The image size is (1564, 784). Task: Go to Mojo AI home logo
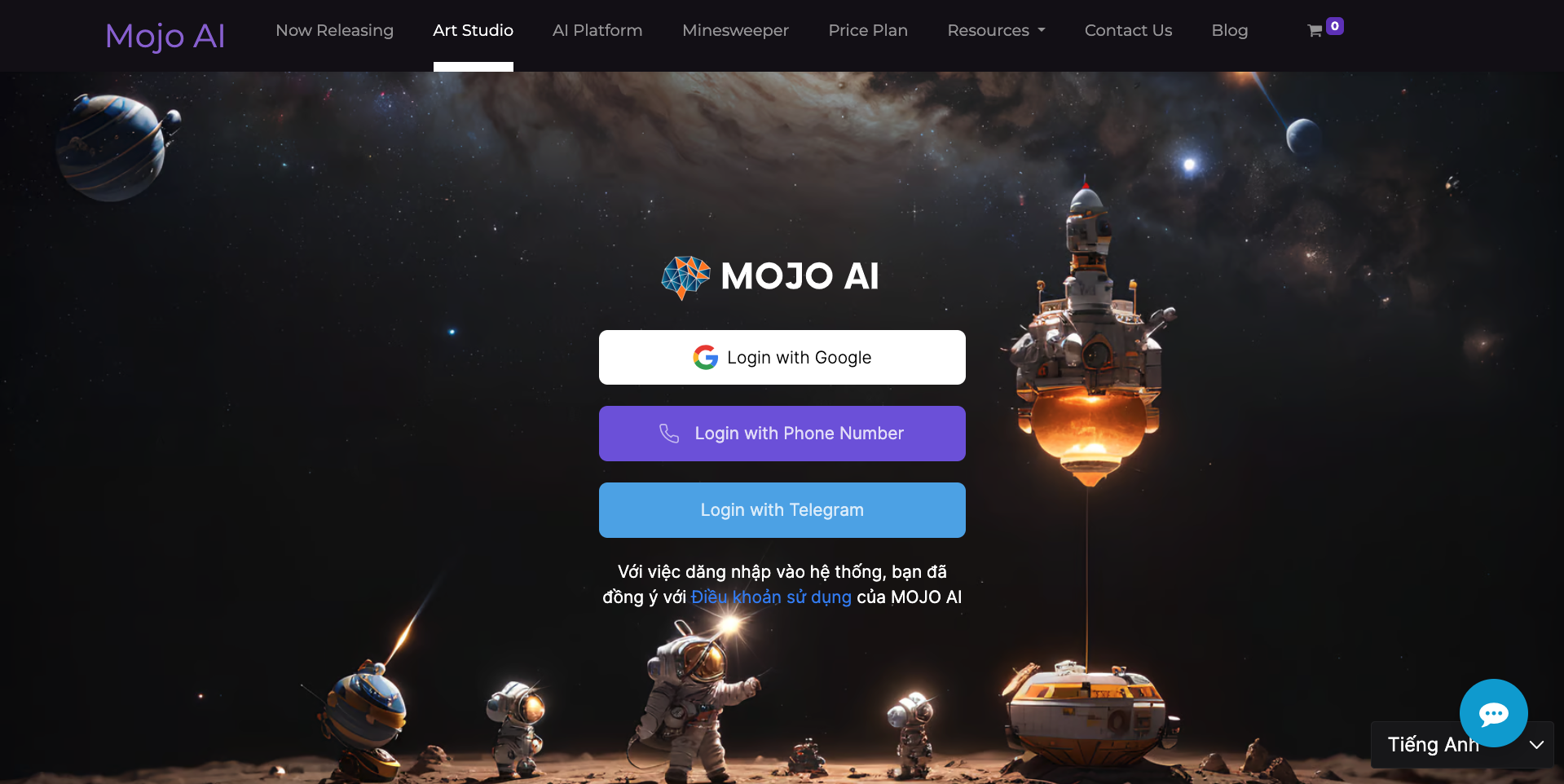(165, 36)
